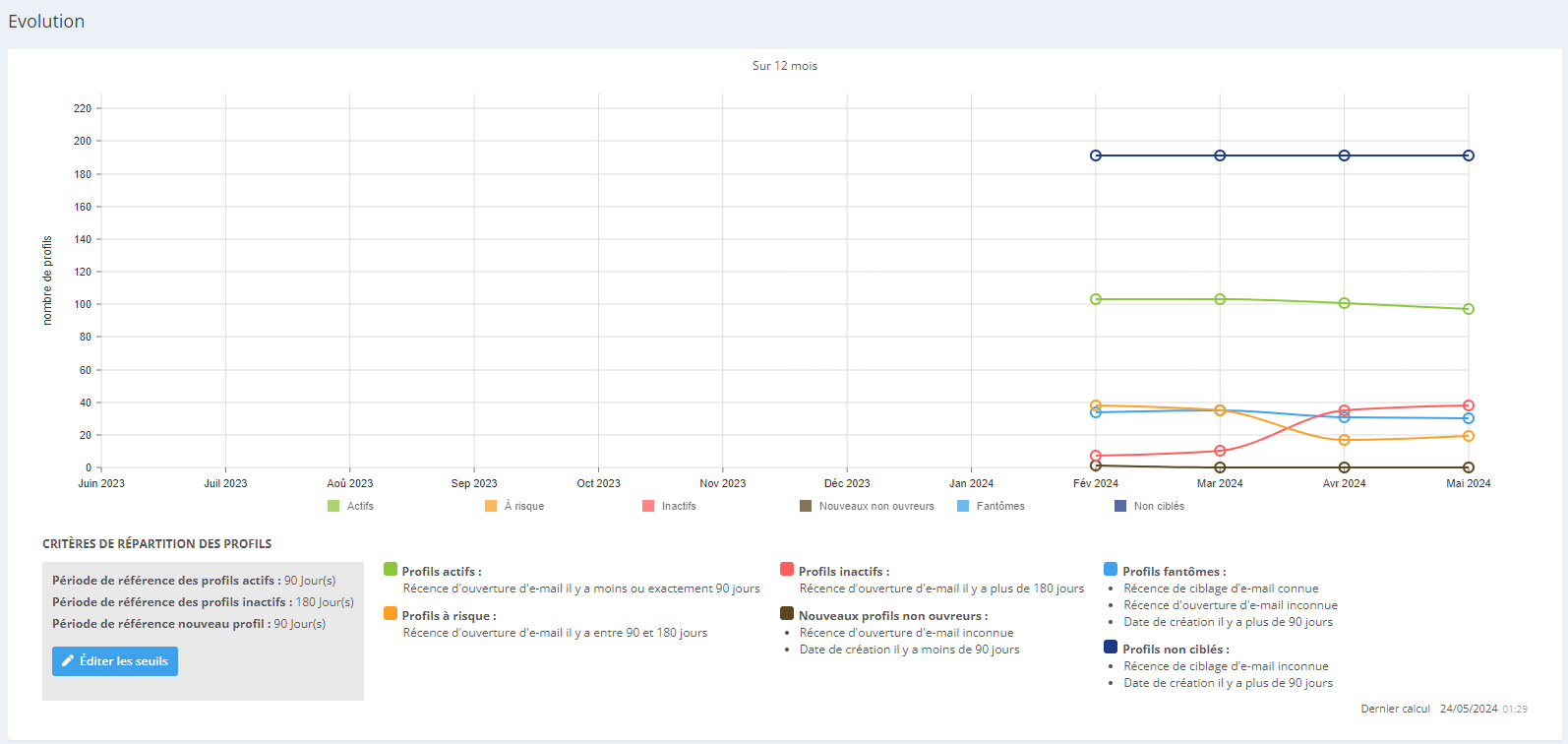Click the blue Profils fantômes square icon

[x=1111, y=569]
